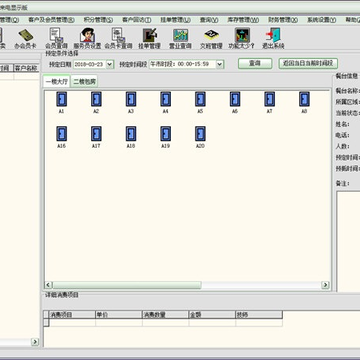Open 财务管理 menu

(x=283, y=20)
